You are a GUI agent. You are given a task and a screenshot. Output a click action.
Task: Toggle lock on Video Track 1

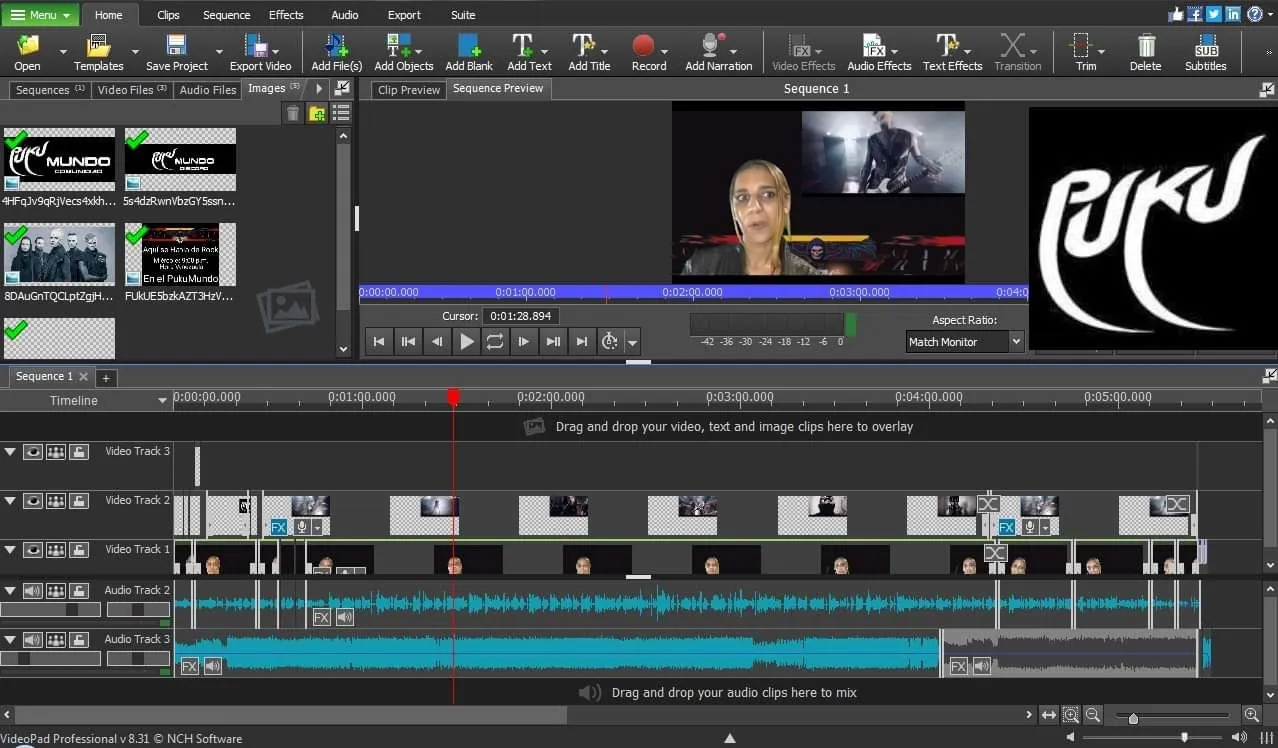click(78, 550)
